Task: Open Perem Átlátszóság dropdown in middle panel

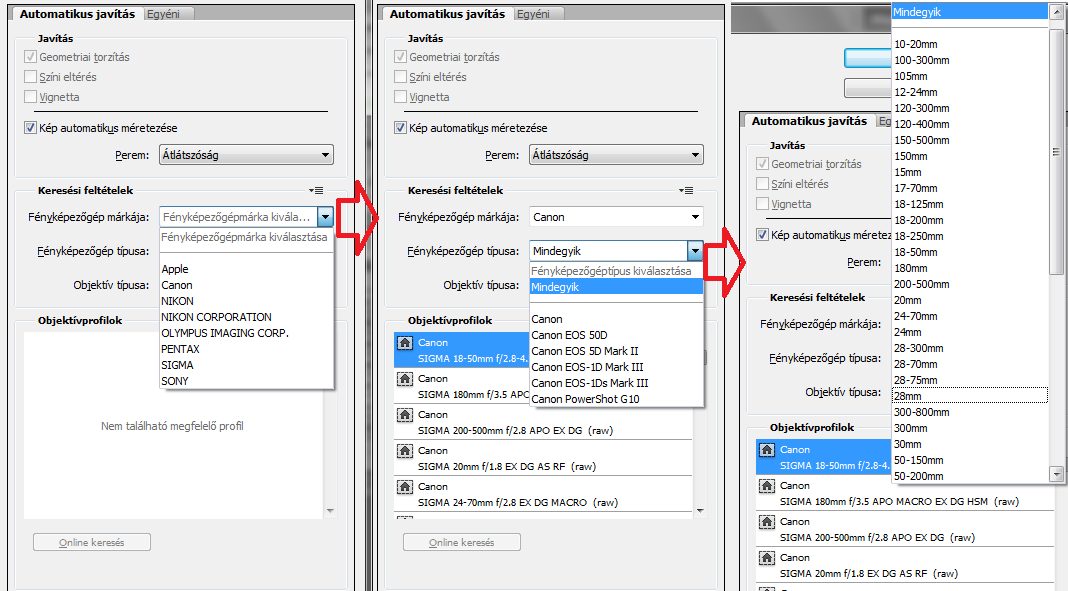Action: coord(616,155)
